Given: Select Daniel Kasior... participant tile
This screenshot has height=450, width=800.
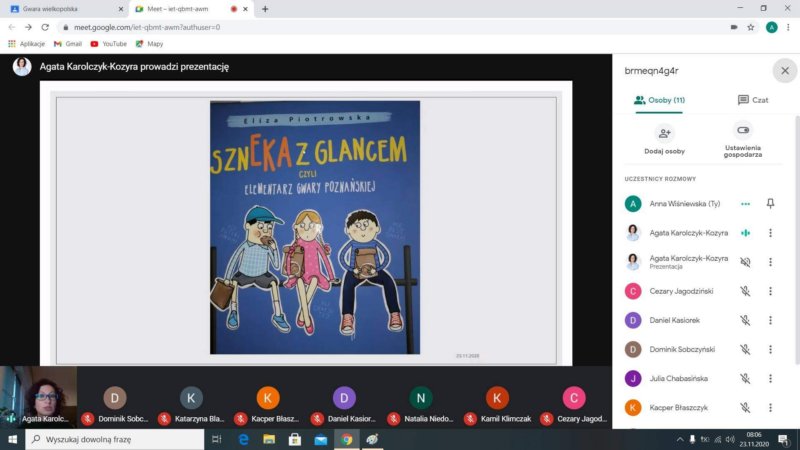Looking at the screenshot, I should coord(344,397).
